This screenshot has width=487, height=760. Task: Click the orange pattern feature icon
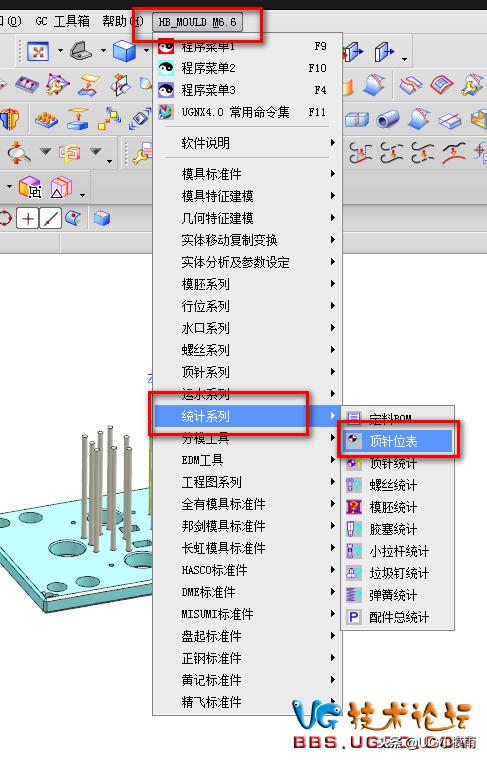click(x=47, y=118)
